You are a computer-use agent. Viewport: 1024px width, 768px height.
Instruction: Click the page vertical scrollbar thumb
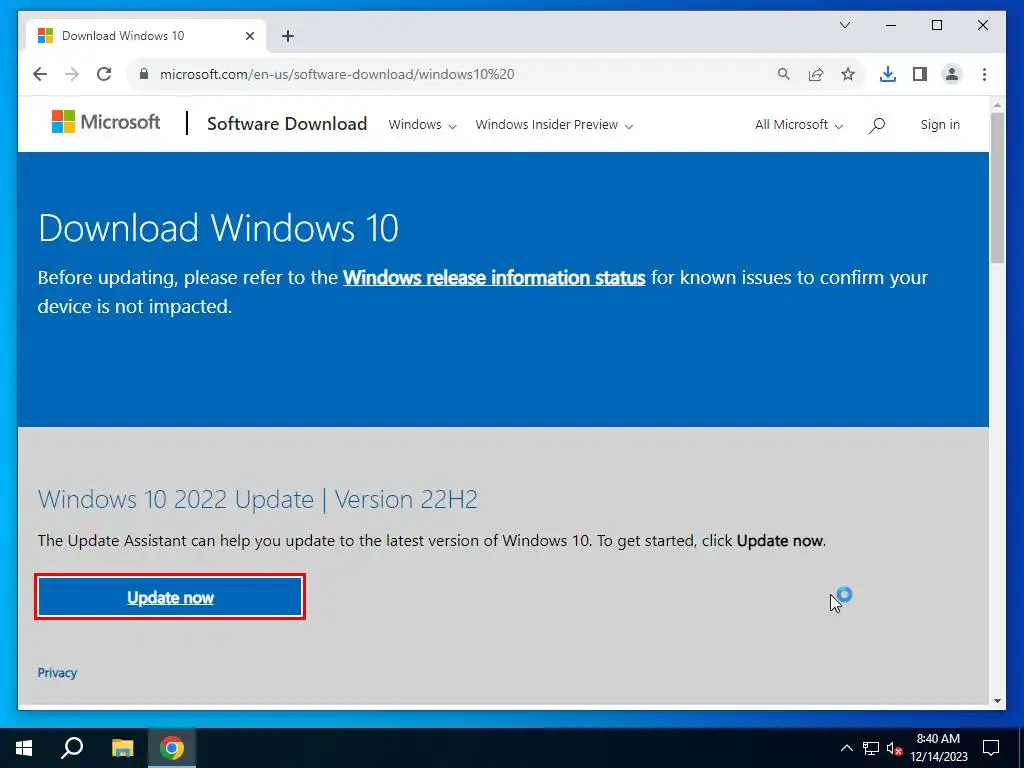997,187
